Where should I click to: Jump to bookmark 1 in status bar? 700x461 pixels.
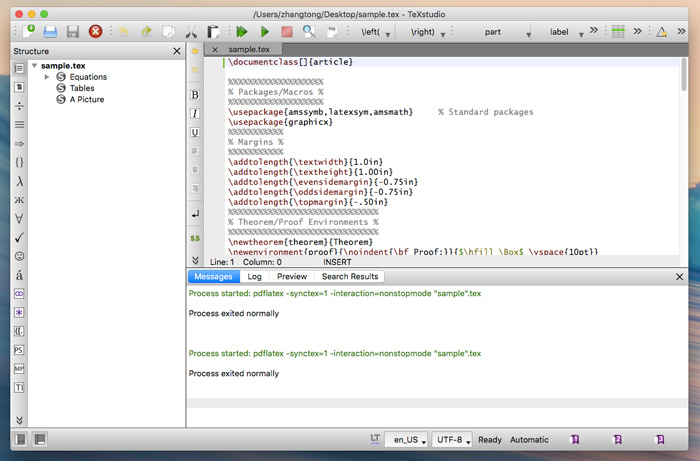[x=575, y=440]
